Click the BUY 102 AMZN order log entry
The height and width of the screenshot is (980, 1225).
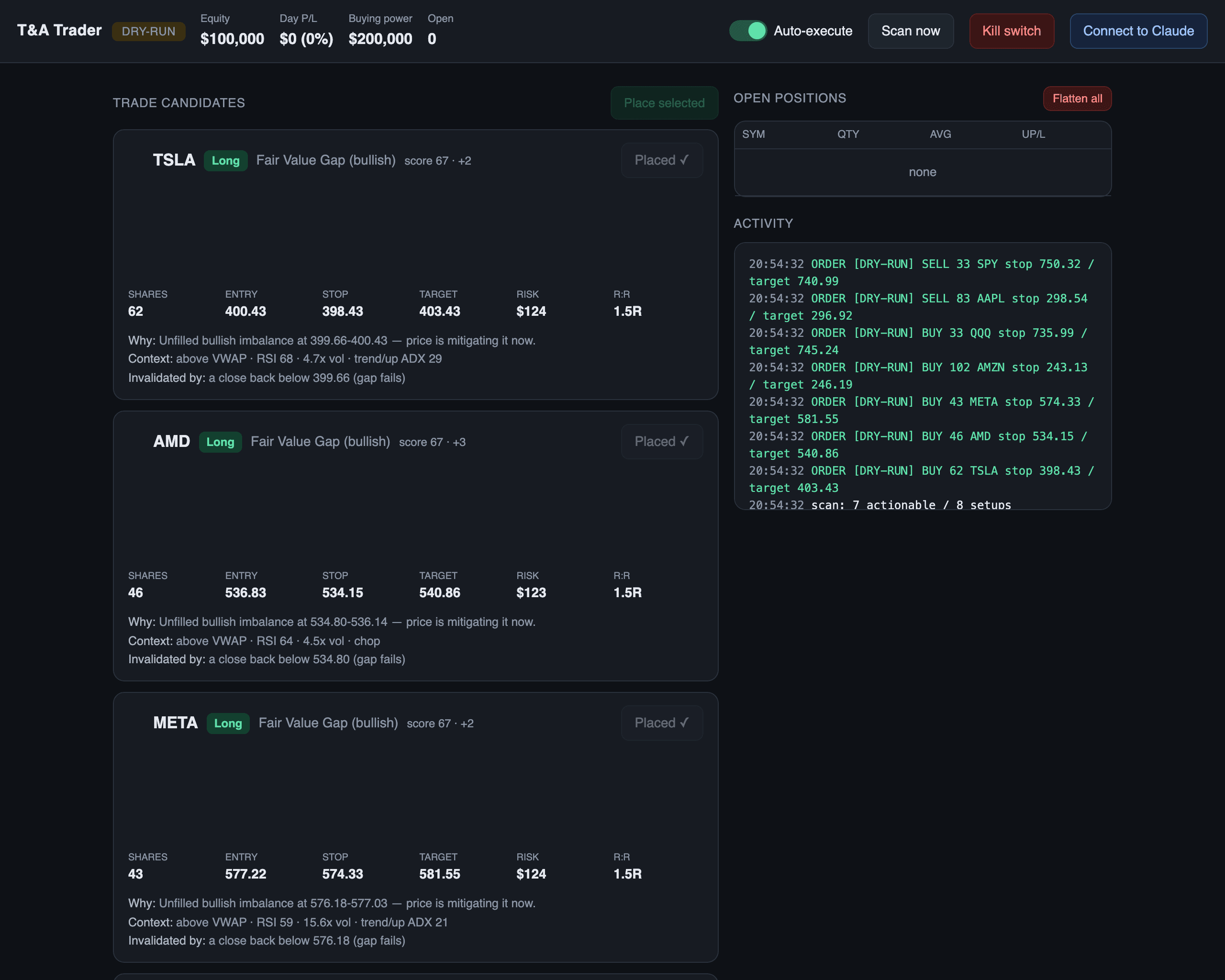coord(918,376)
